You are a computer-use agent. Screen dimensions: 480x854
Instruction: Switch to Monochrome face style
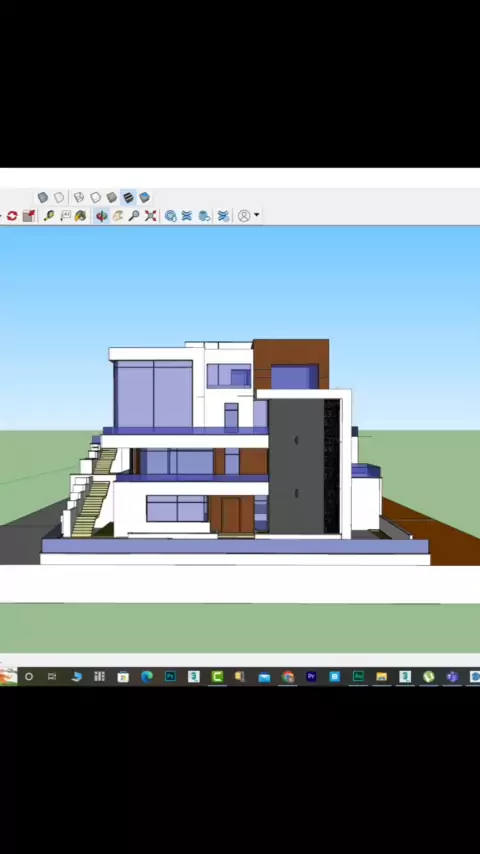coord(144,197)
